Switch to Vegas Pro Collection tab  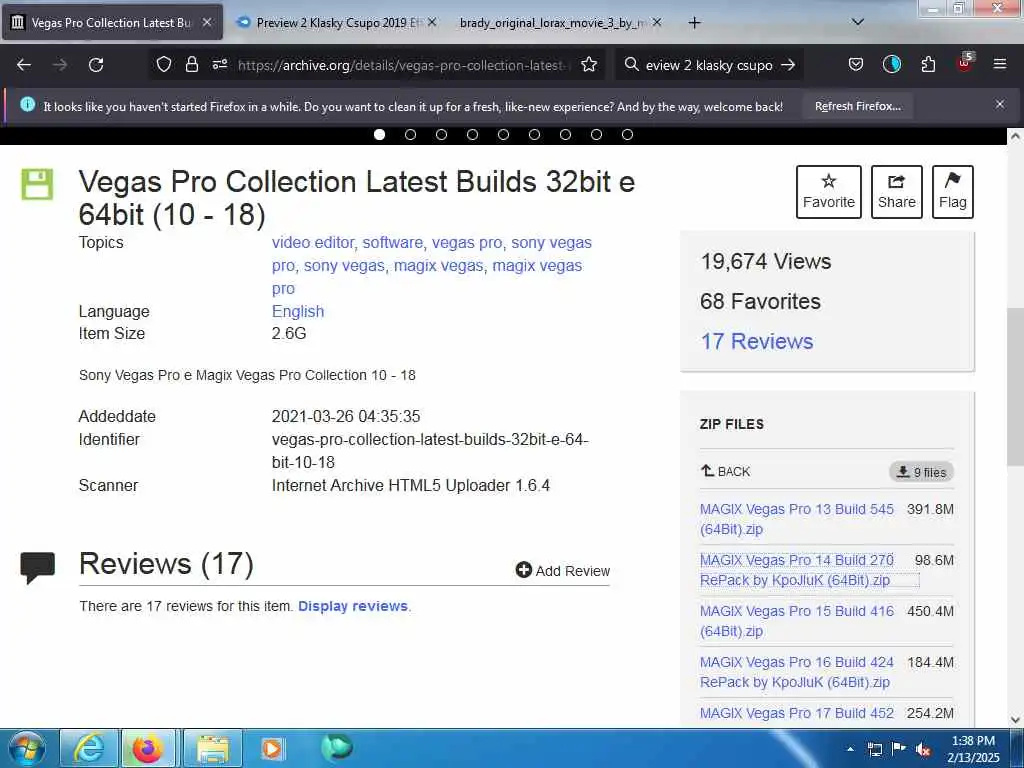click(x=111, y=23)
